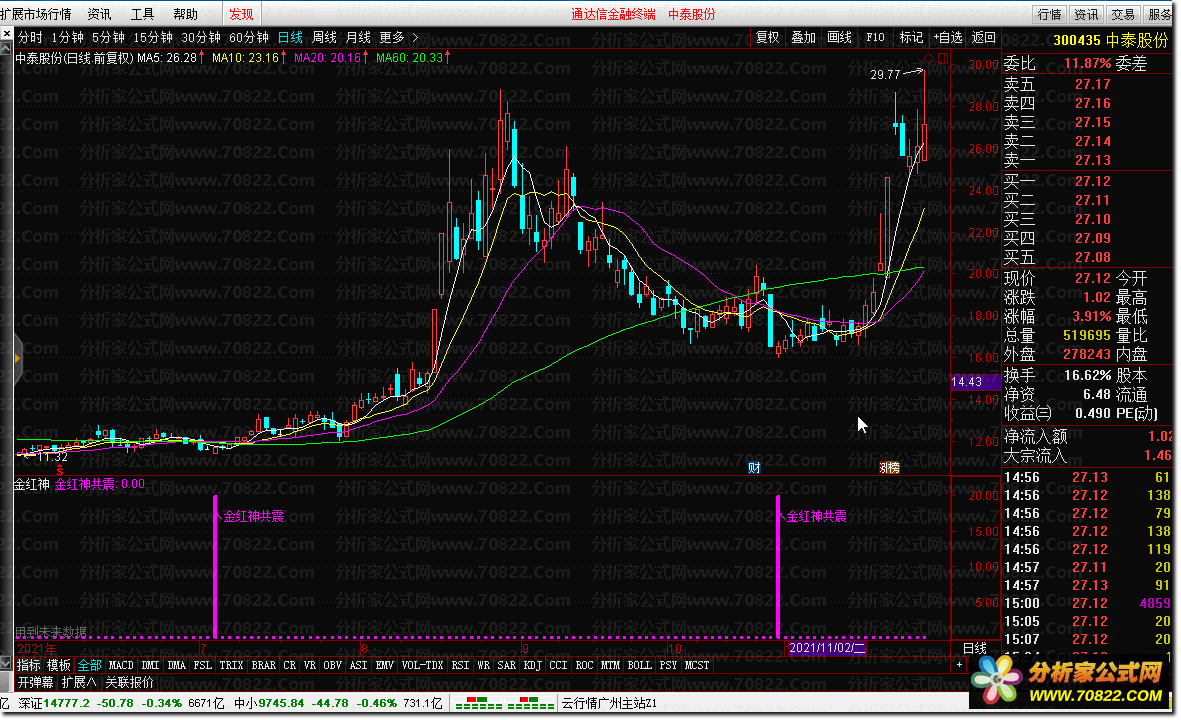Switch to the BRAR indicator

pos(264,665)
